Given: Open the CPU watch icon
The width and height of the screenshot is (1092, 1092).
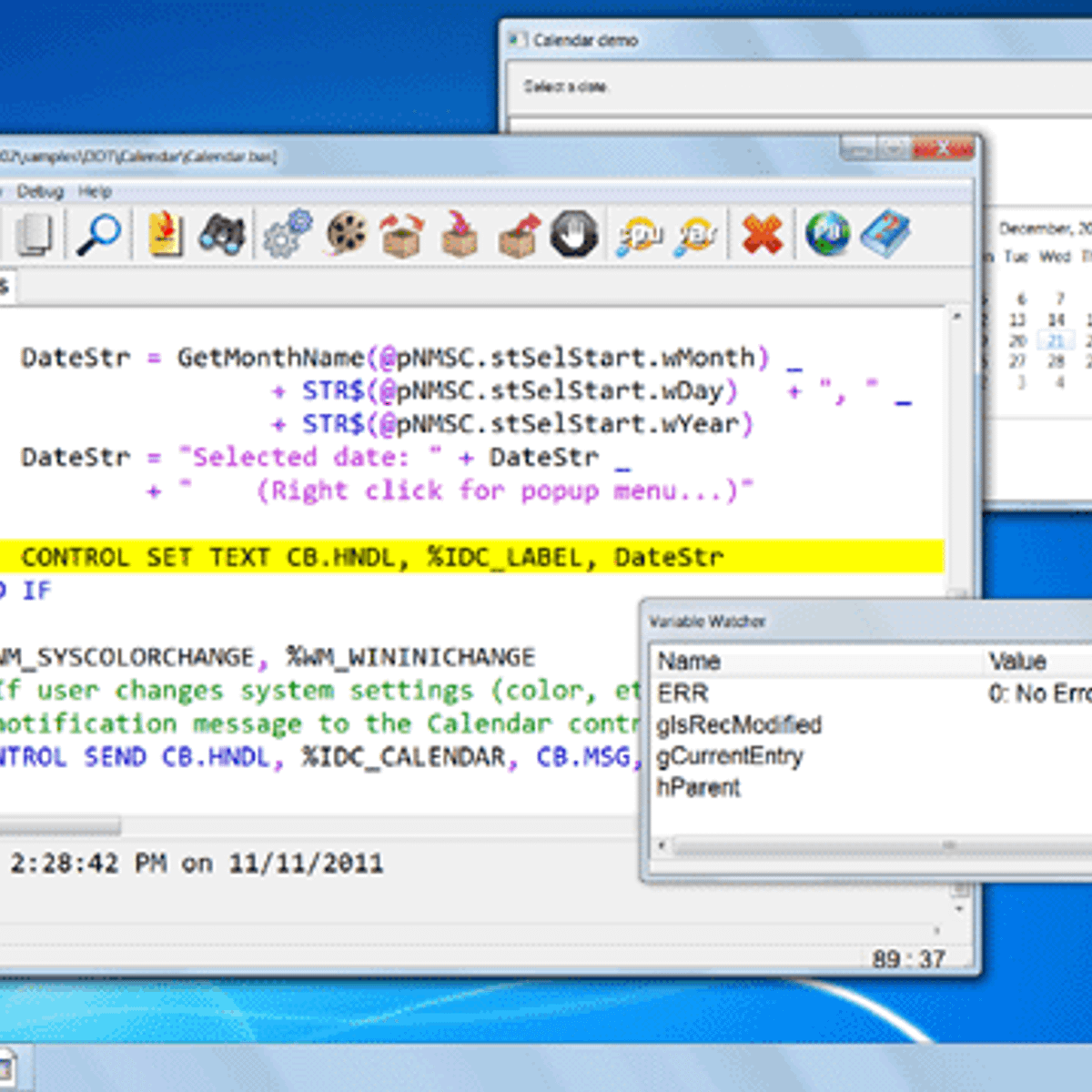Looking at the screenshot, I should [x=640, y=236].
